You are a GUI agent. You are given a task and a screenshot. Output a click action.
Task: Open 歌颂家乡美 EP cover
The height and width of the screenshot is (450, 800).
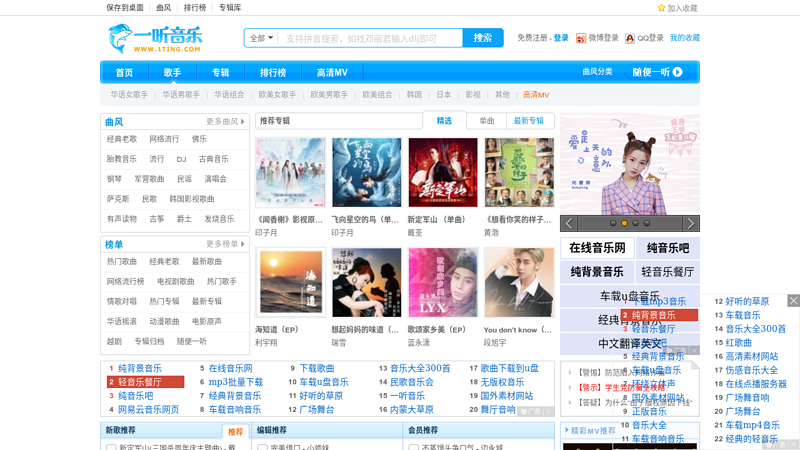(443, 283)
